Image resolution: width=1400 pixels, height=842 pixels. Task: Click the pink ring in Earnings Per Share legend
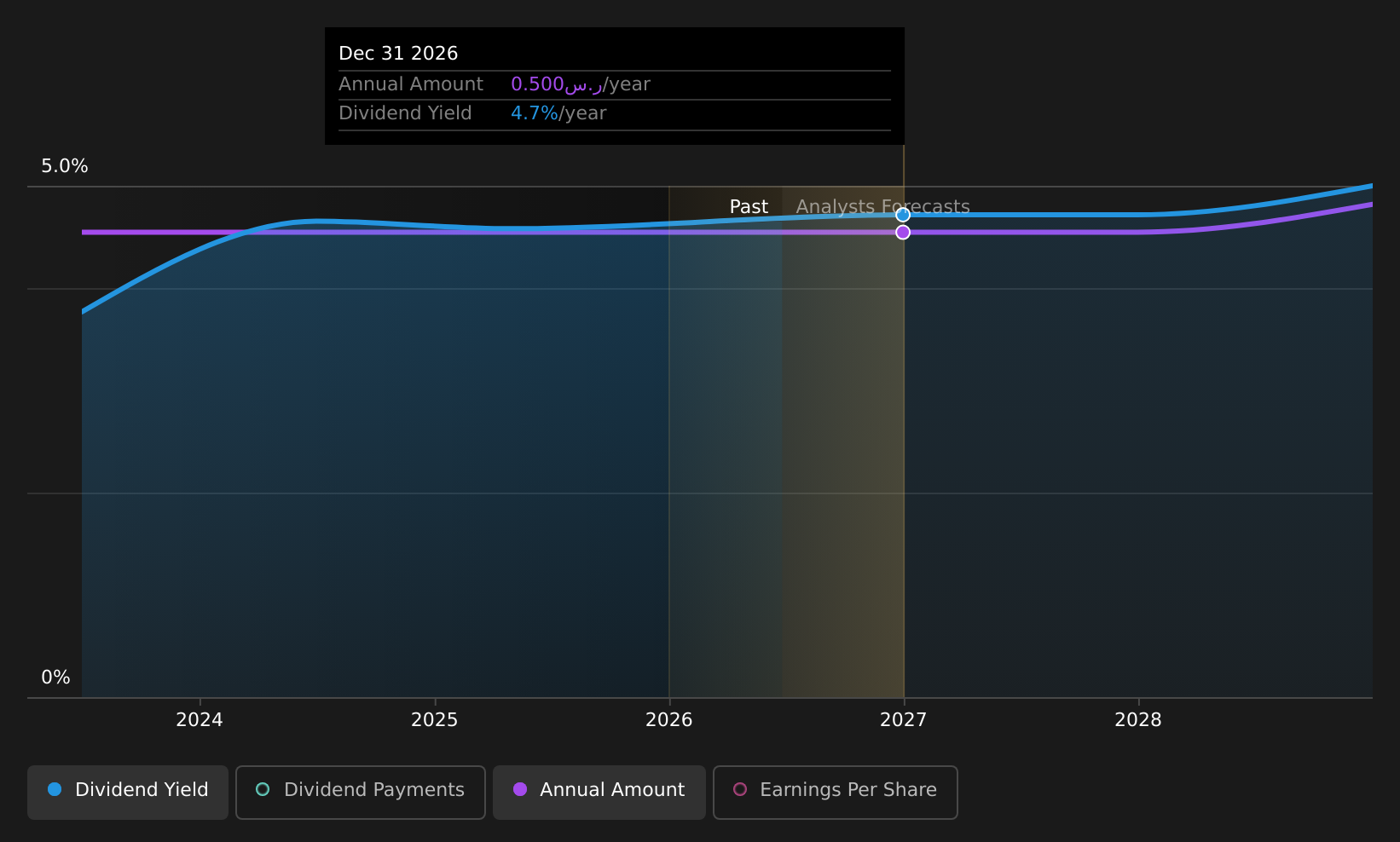[x=740, y=789]
